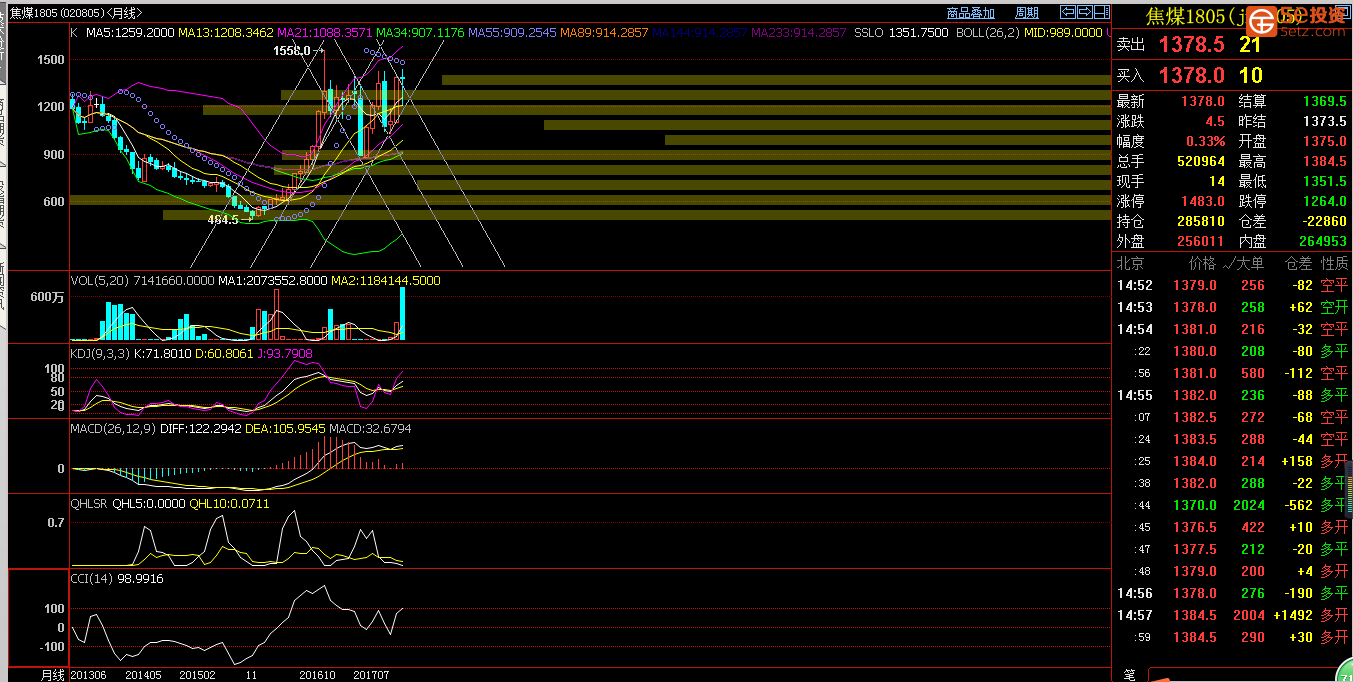1353x682 pixels.
Task: Click the right arrow navigation icon
Action: [x=1083, y=12]
